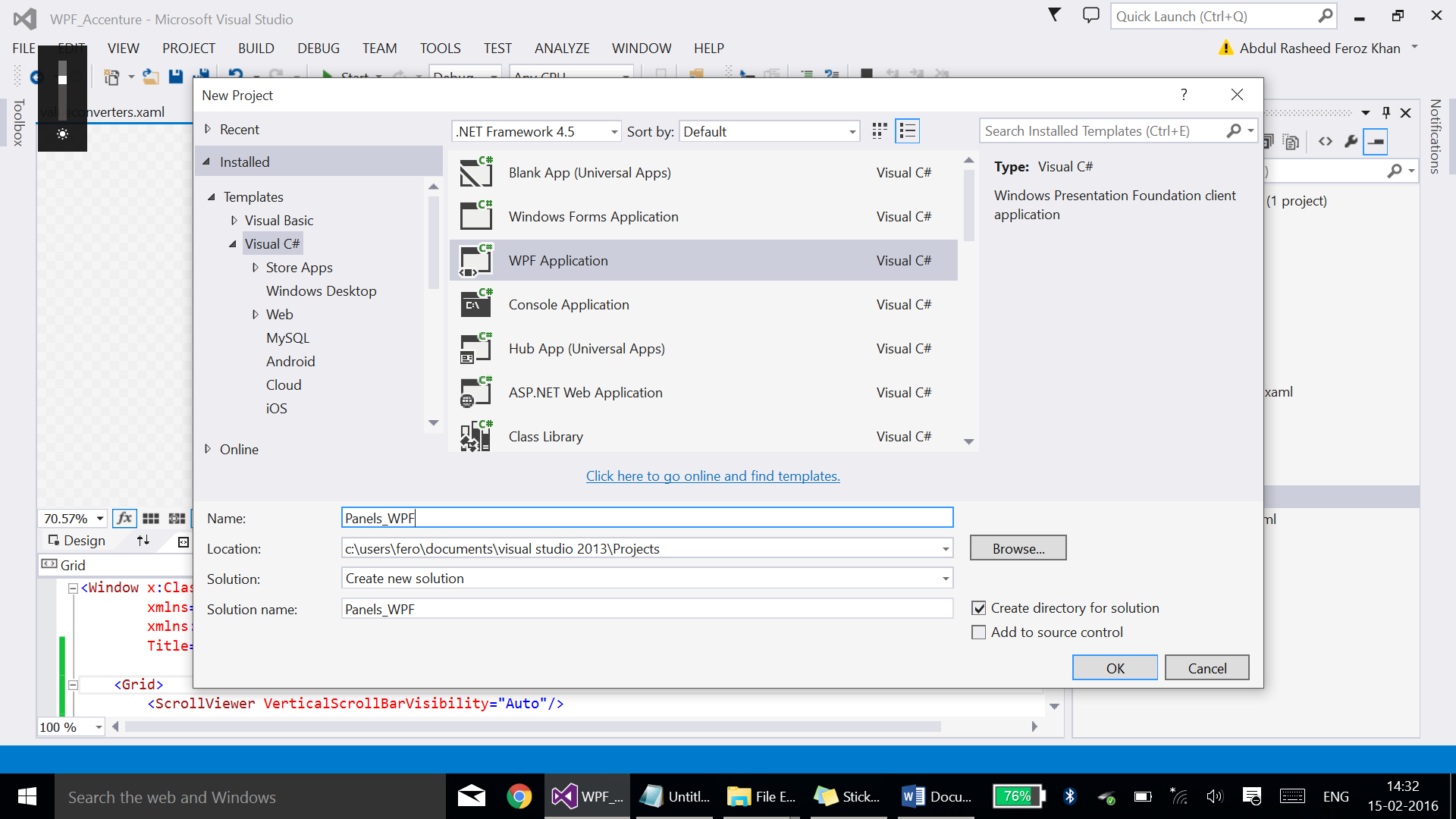Enable Add to source control checkbox

[x=979, y=632]
